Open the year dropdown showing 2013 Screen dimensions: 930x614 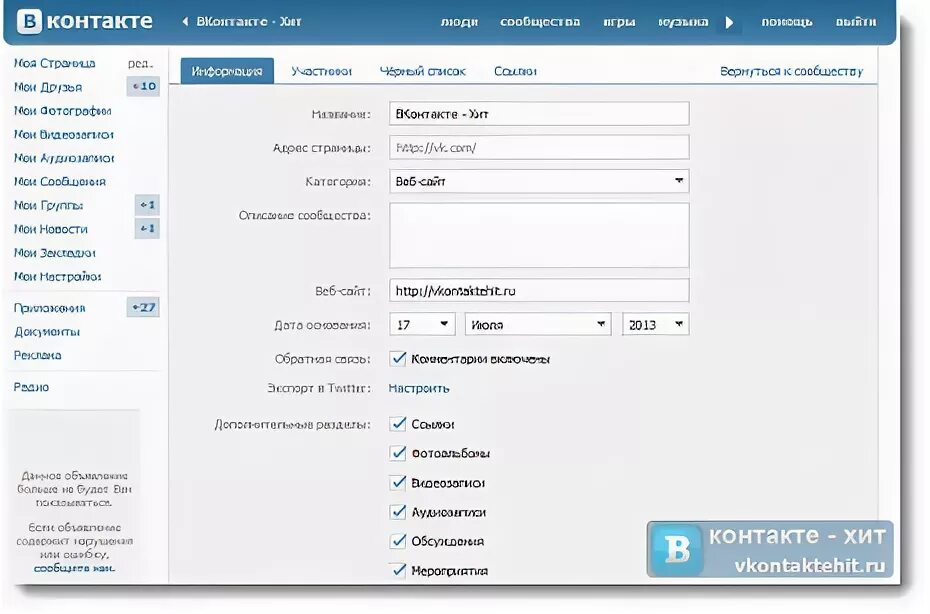[655, 325]
